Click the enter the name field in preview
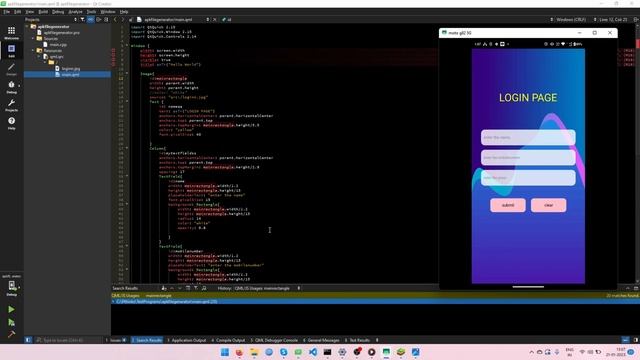The width and height of the screenshot is (640, 360). [x=528, y=137]
